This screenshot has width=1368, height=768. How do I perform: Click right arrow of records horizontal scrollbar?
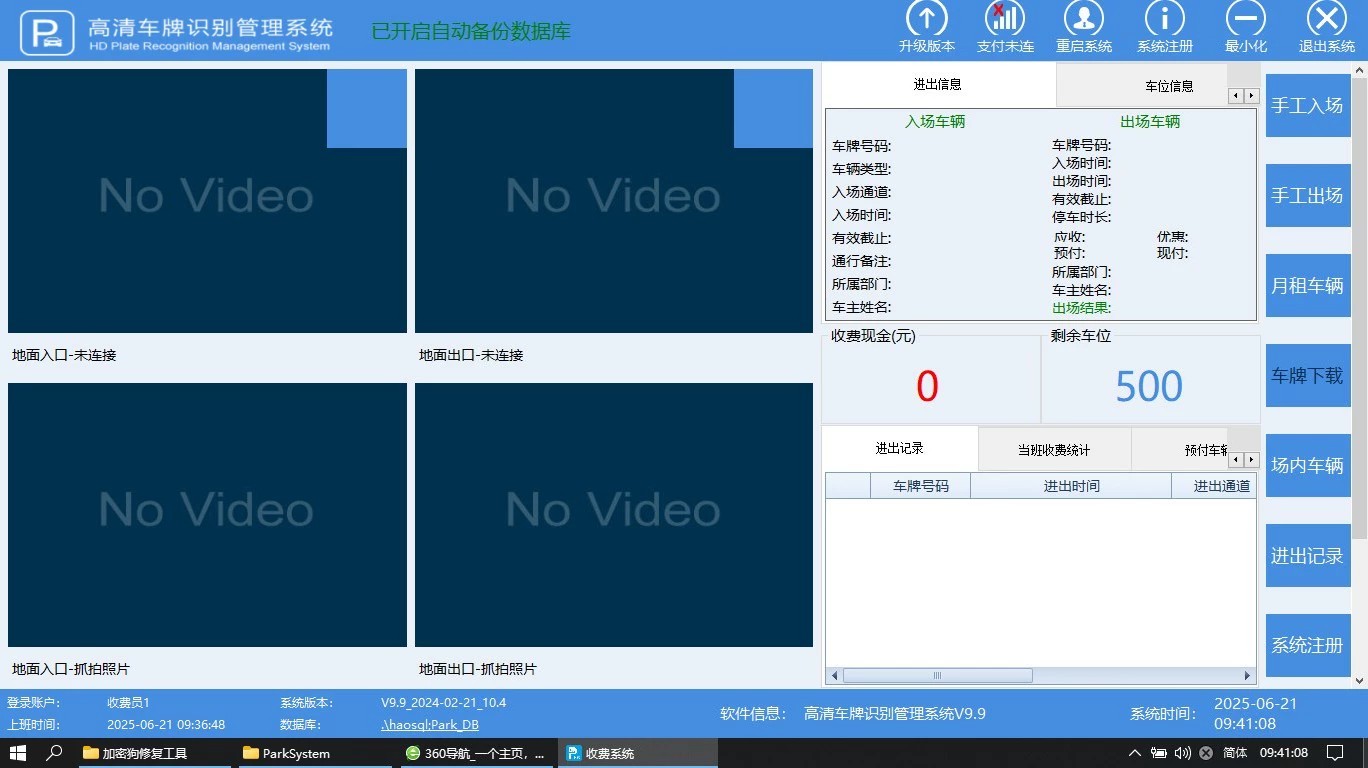pyautogui.click(x=1247, y=676)
